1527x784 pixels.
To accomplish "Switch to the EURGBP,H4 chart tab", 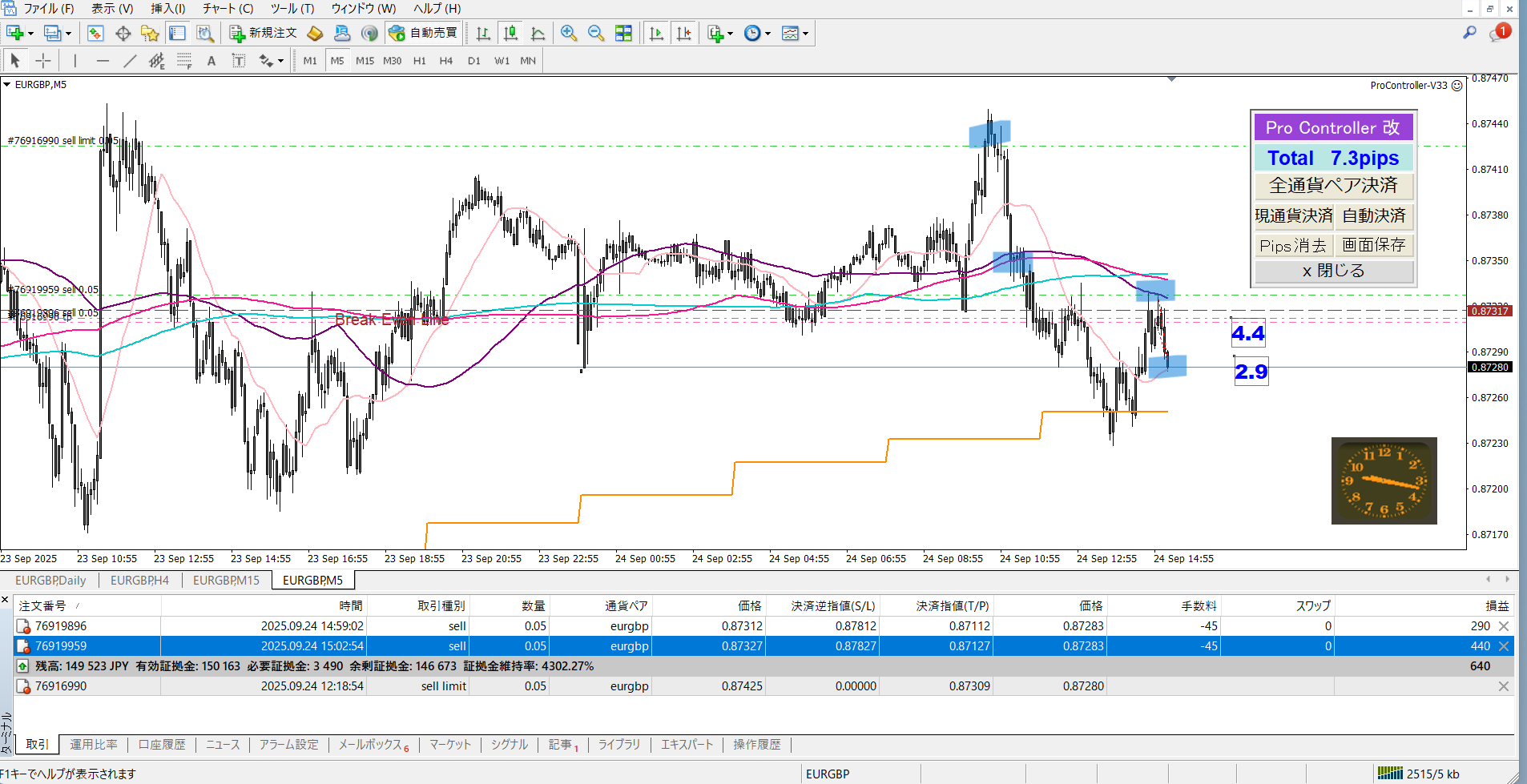I will [x=139, y=580].
